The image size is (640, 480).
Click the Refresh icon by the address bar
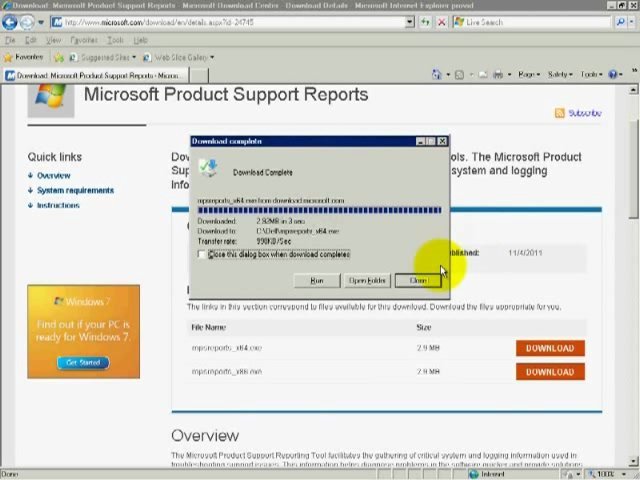coord(425,22)
